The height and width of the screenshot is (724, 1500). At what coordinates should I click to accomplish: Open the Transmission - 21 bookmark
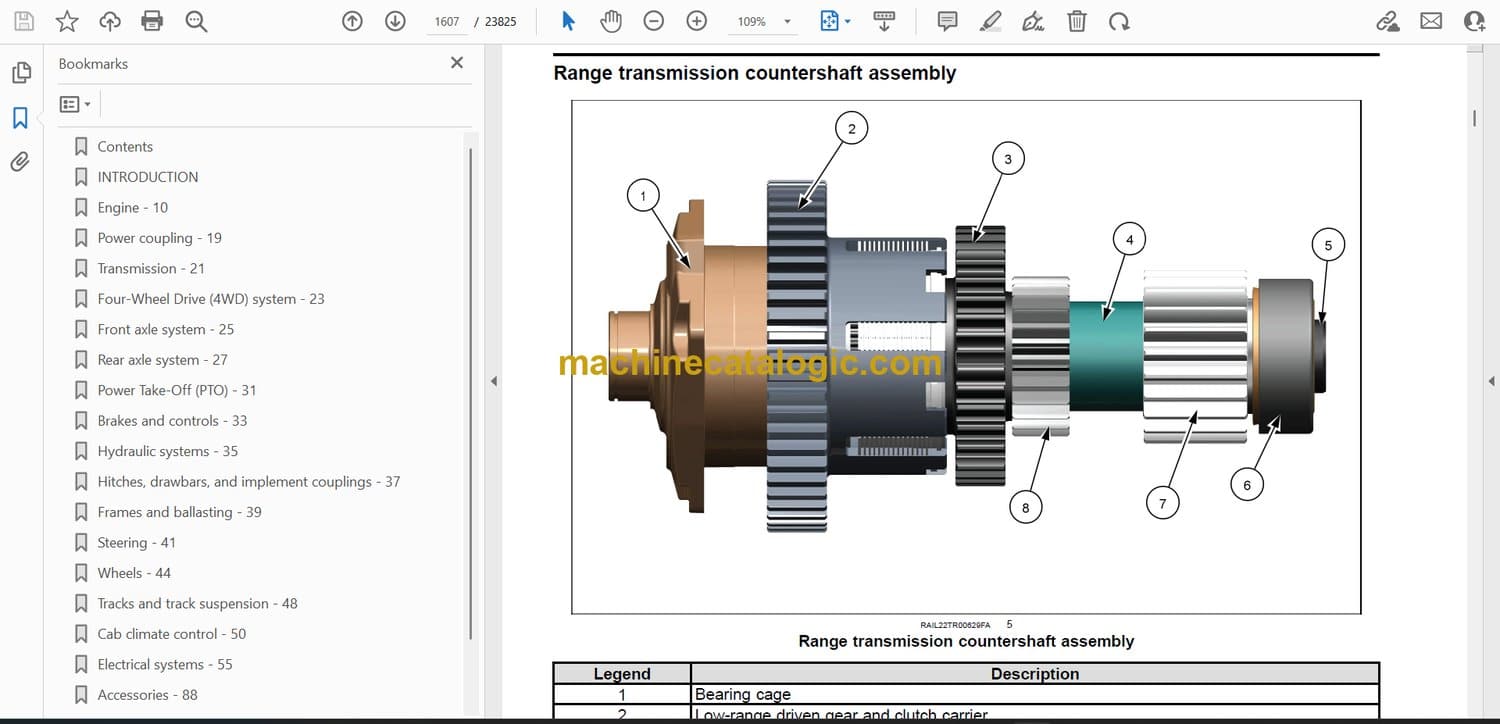point(150,268)
